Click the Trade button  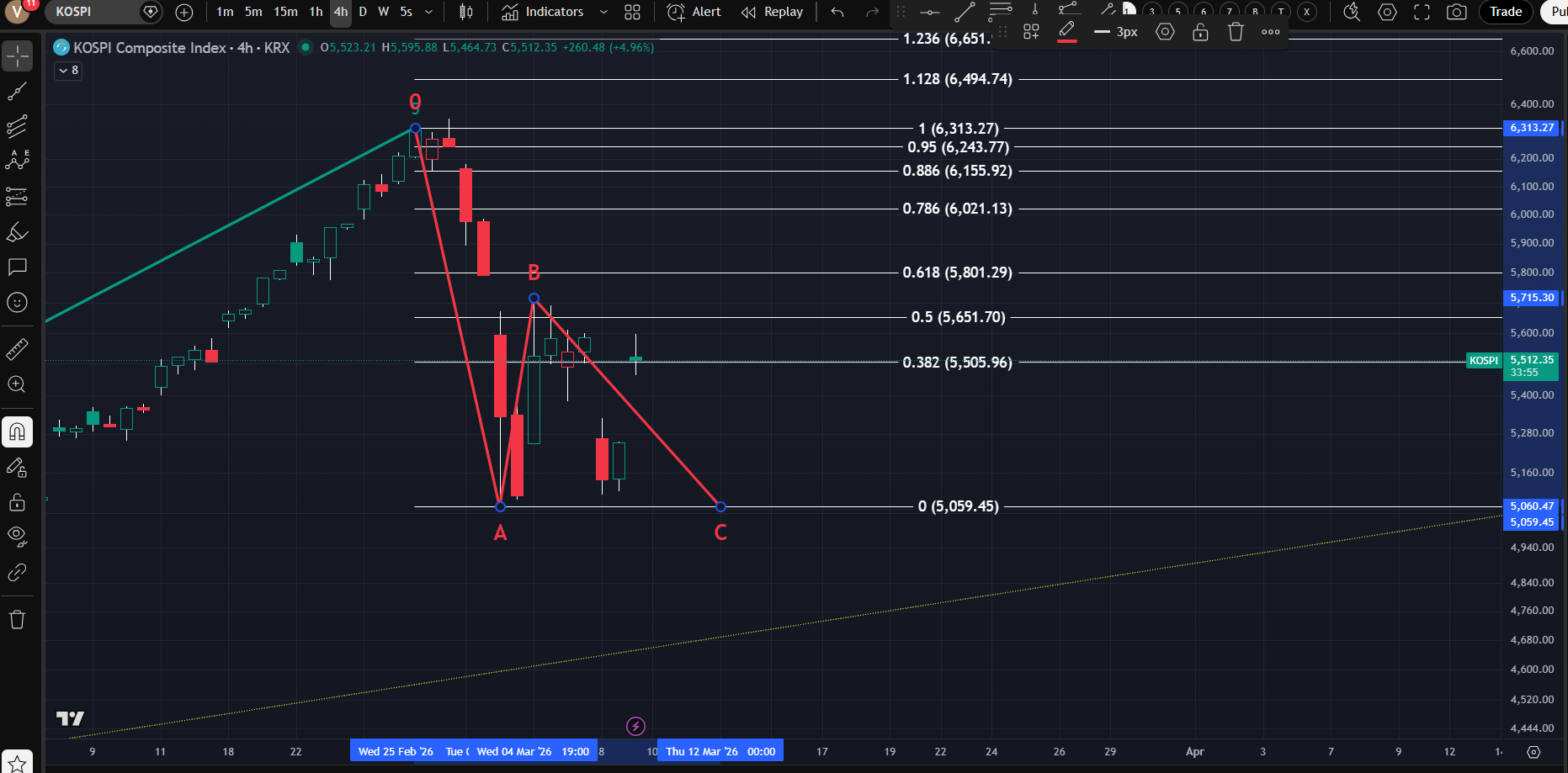pyautogui.click(x=1505, y=12)
